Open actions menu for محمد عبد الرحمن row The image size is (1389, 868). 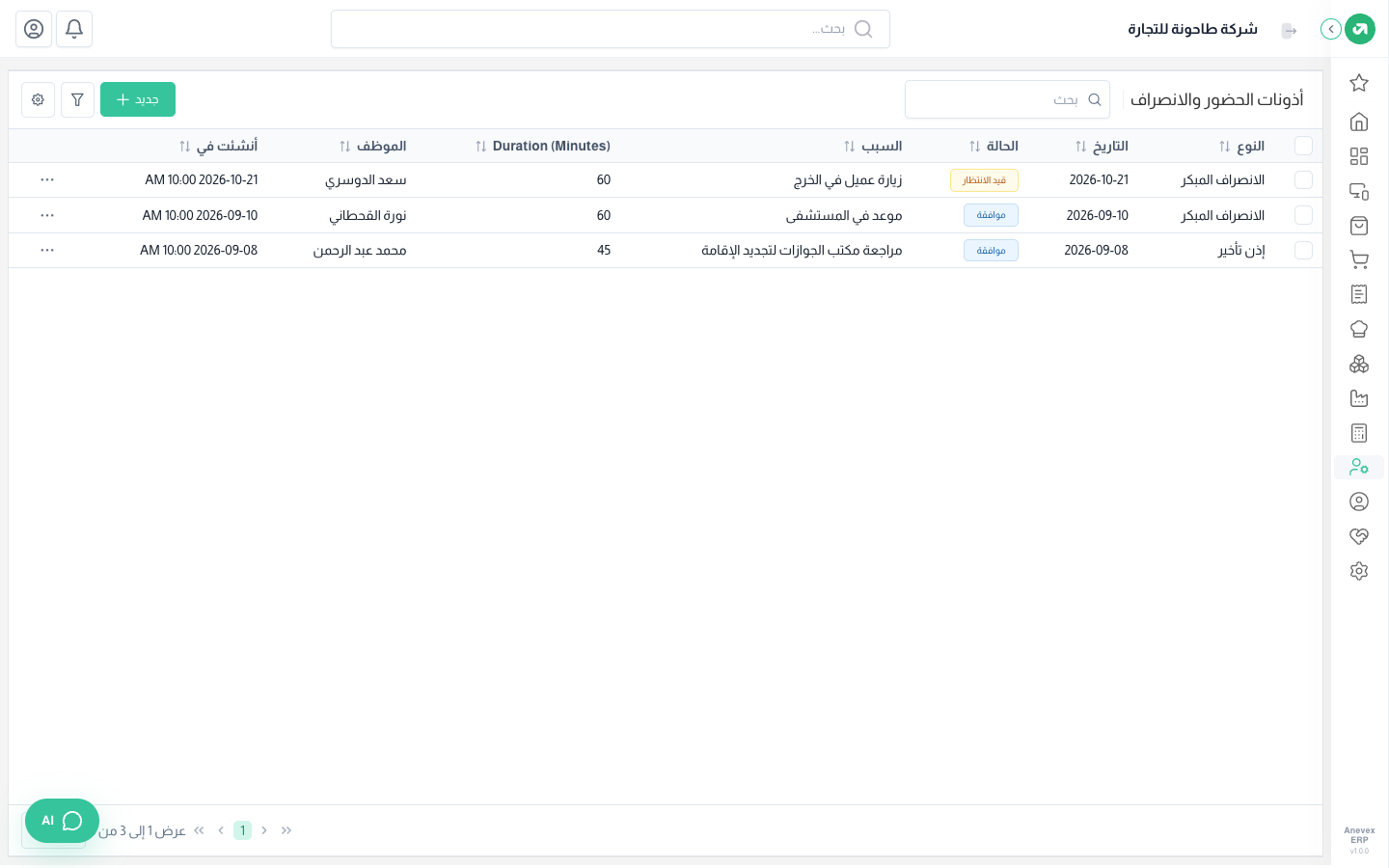47,250
